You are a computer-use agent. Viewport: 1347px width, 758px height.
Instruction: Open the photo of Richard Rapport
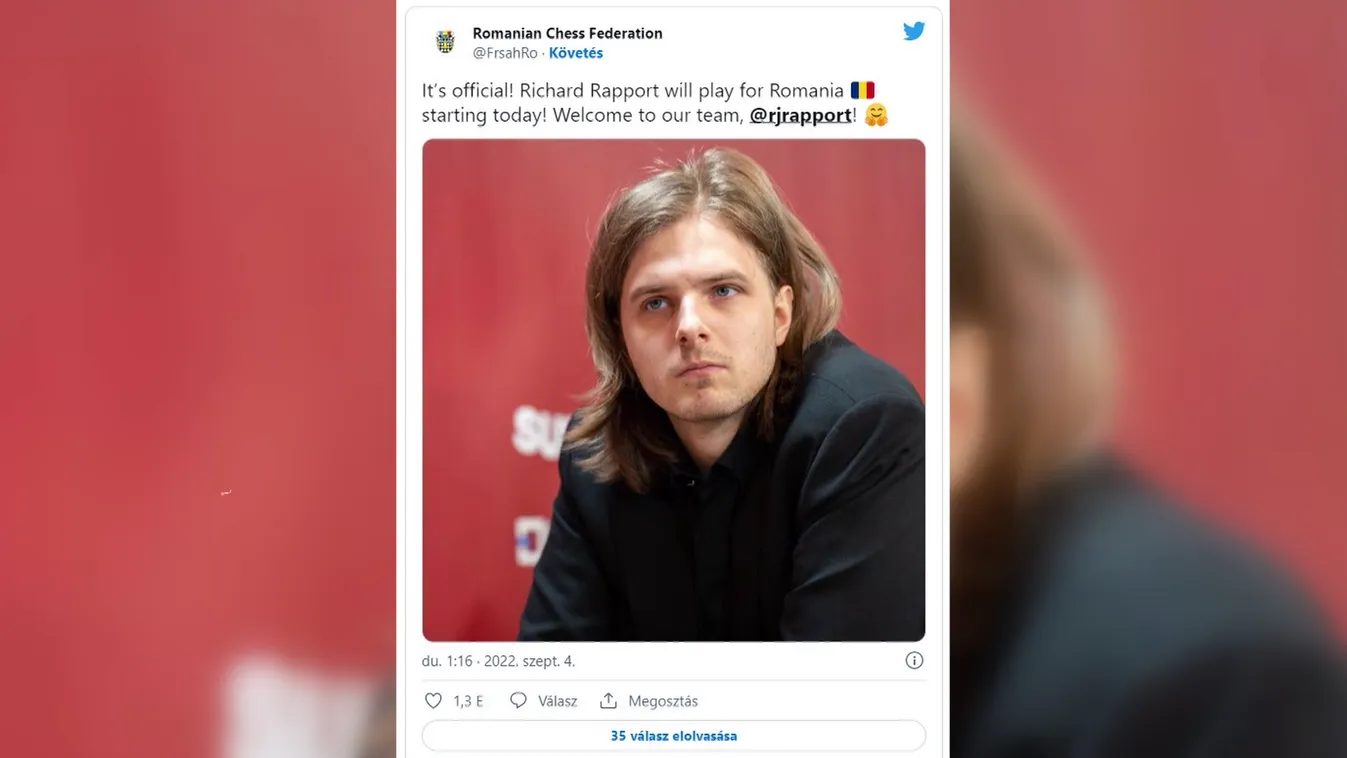click(x=674, y=390)
